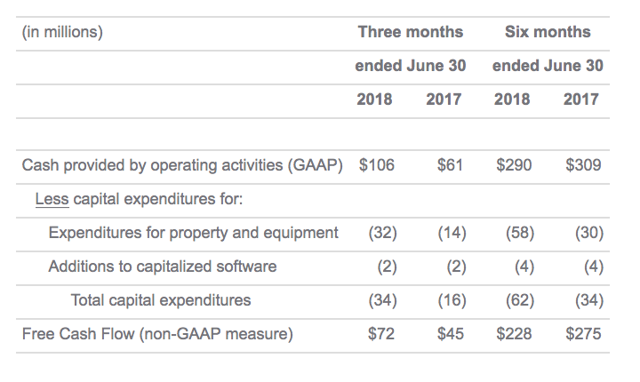The width and height of the screenshot is (640, 382).
Task: Click the (62) total capital expenditures value
Action: [x=520, y=300]
